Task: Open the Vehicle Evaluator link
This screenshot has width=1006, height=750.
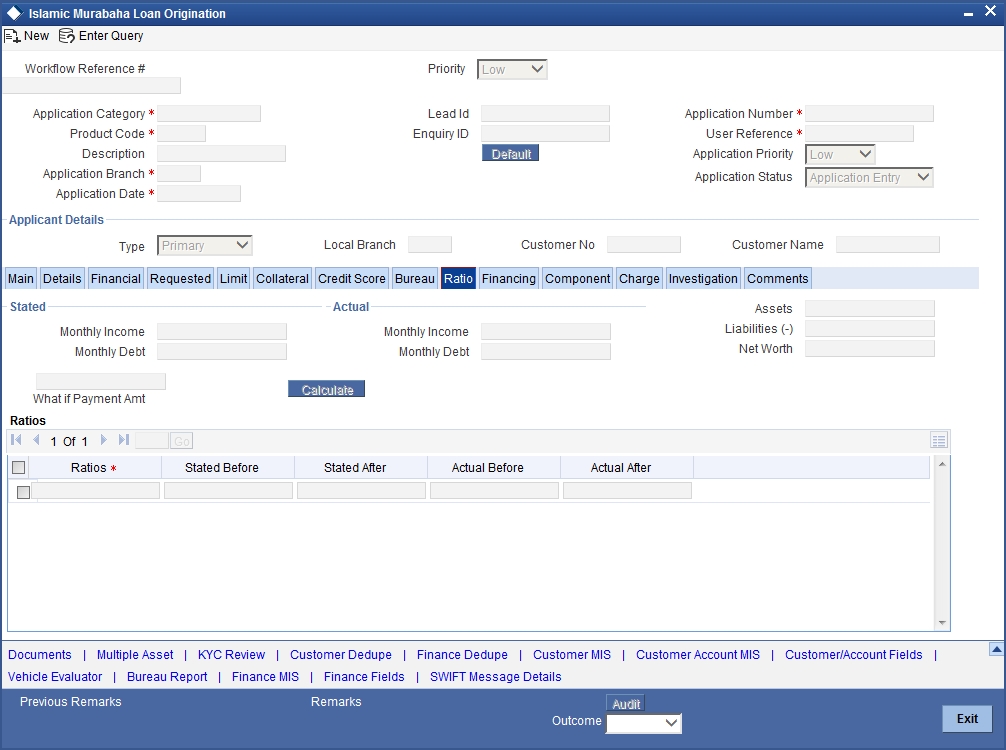Action: 55,676
